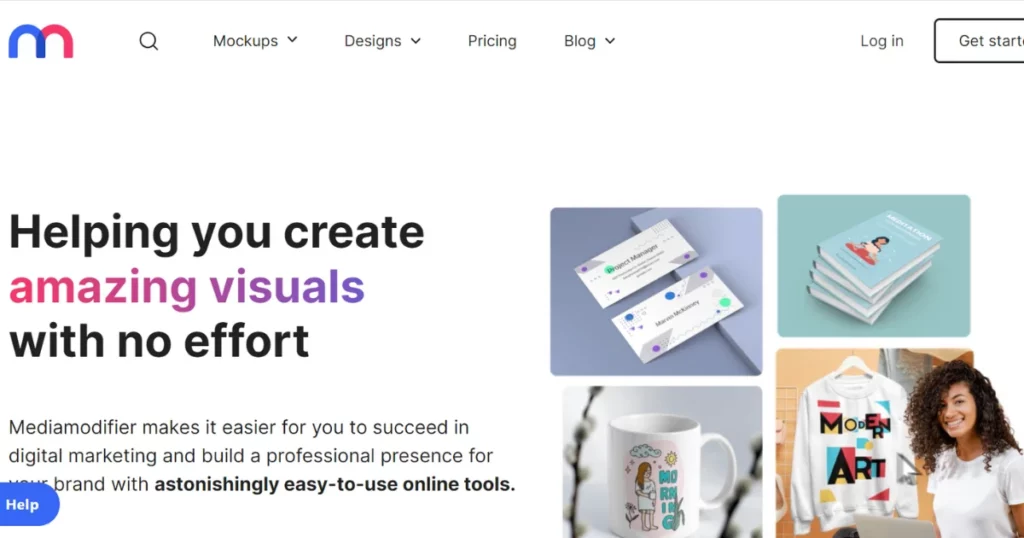Open the search magnifier icon
The image size is (1024, 538).
[x=149, y=41]
